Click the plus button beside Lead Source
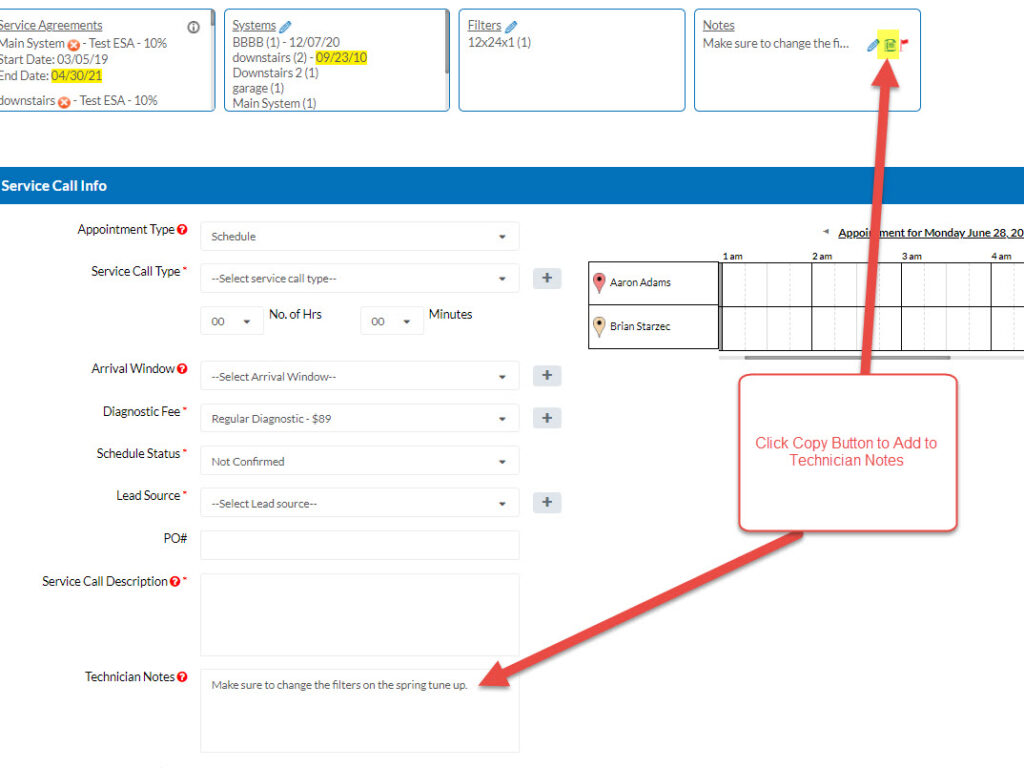Viewport: 1024px width, 768px height. [x=547, y=502]
